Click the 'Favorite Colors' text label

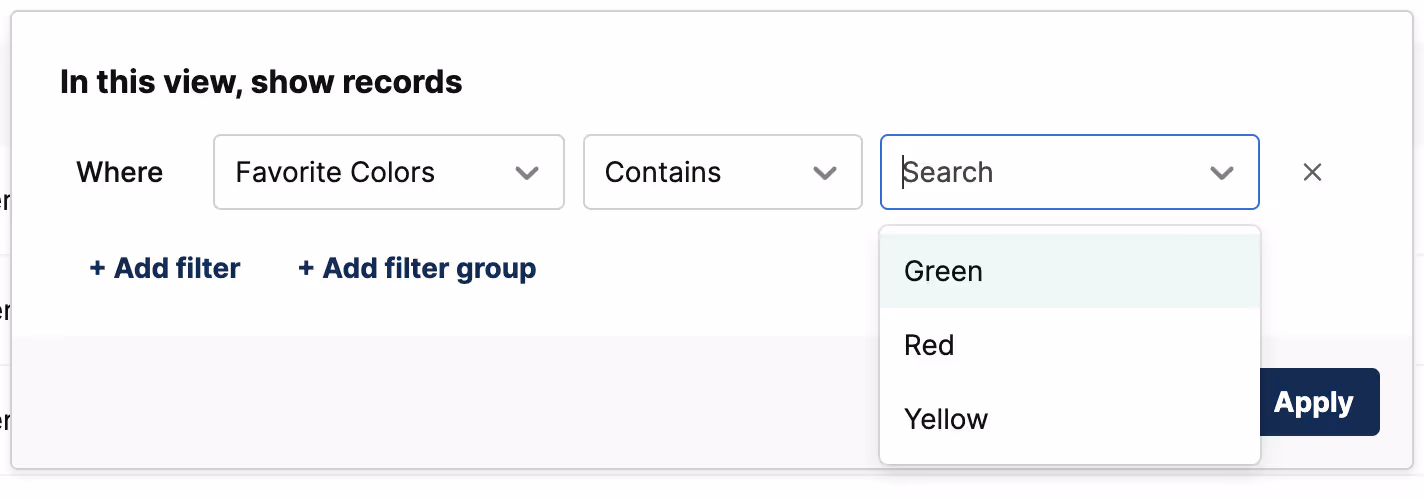(335, 172)
